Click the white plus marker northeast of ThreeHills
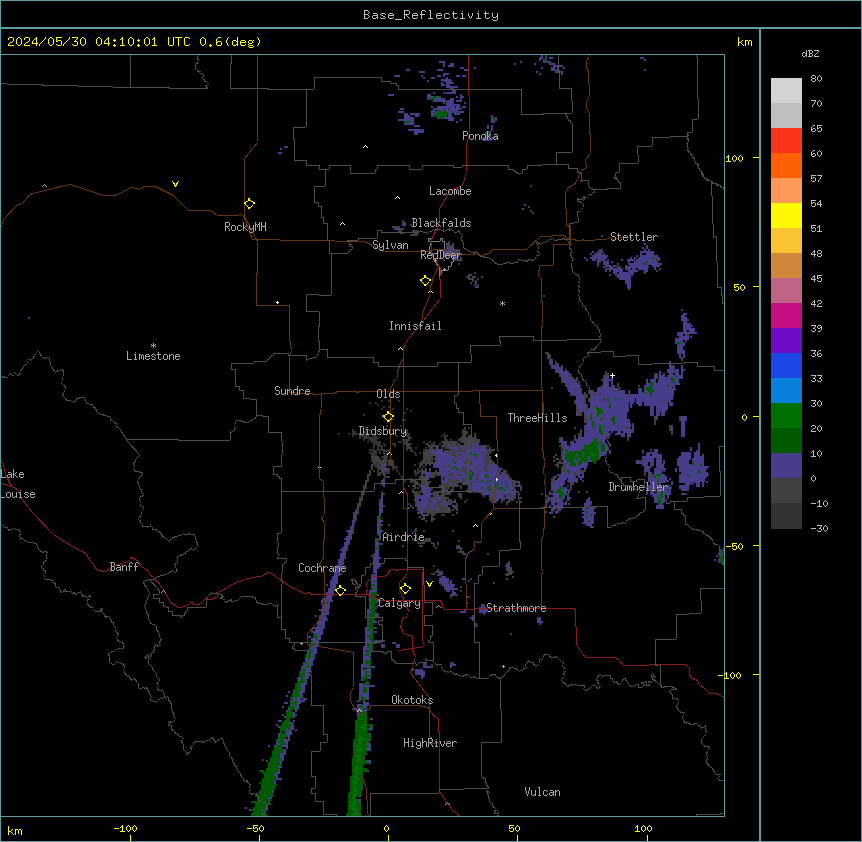862x842 pixels. [612, 375]
